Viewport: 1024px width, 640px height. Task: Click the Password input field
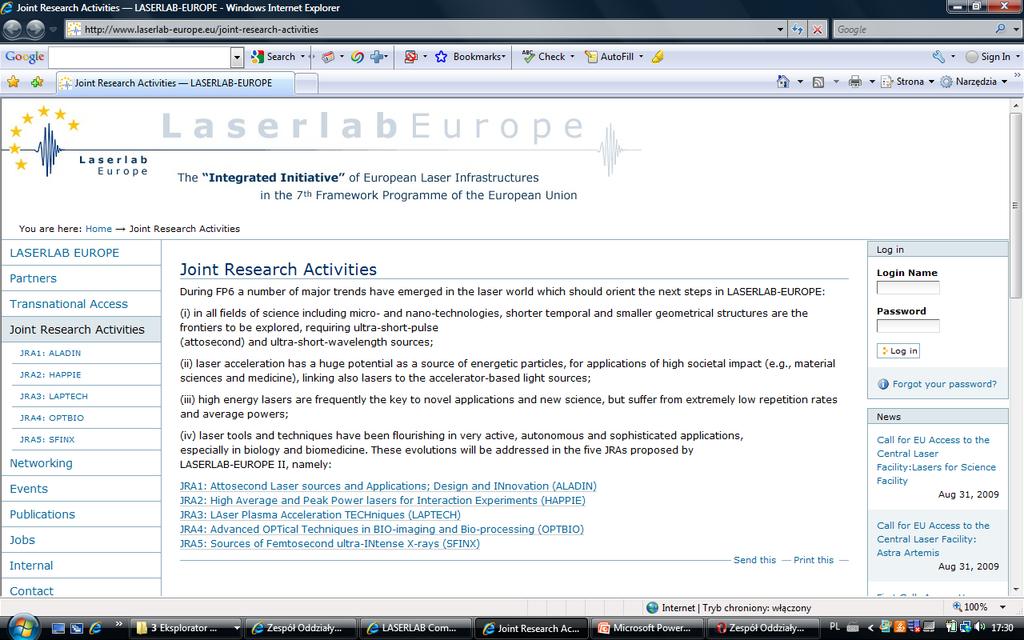click(908, 326)
